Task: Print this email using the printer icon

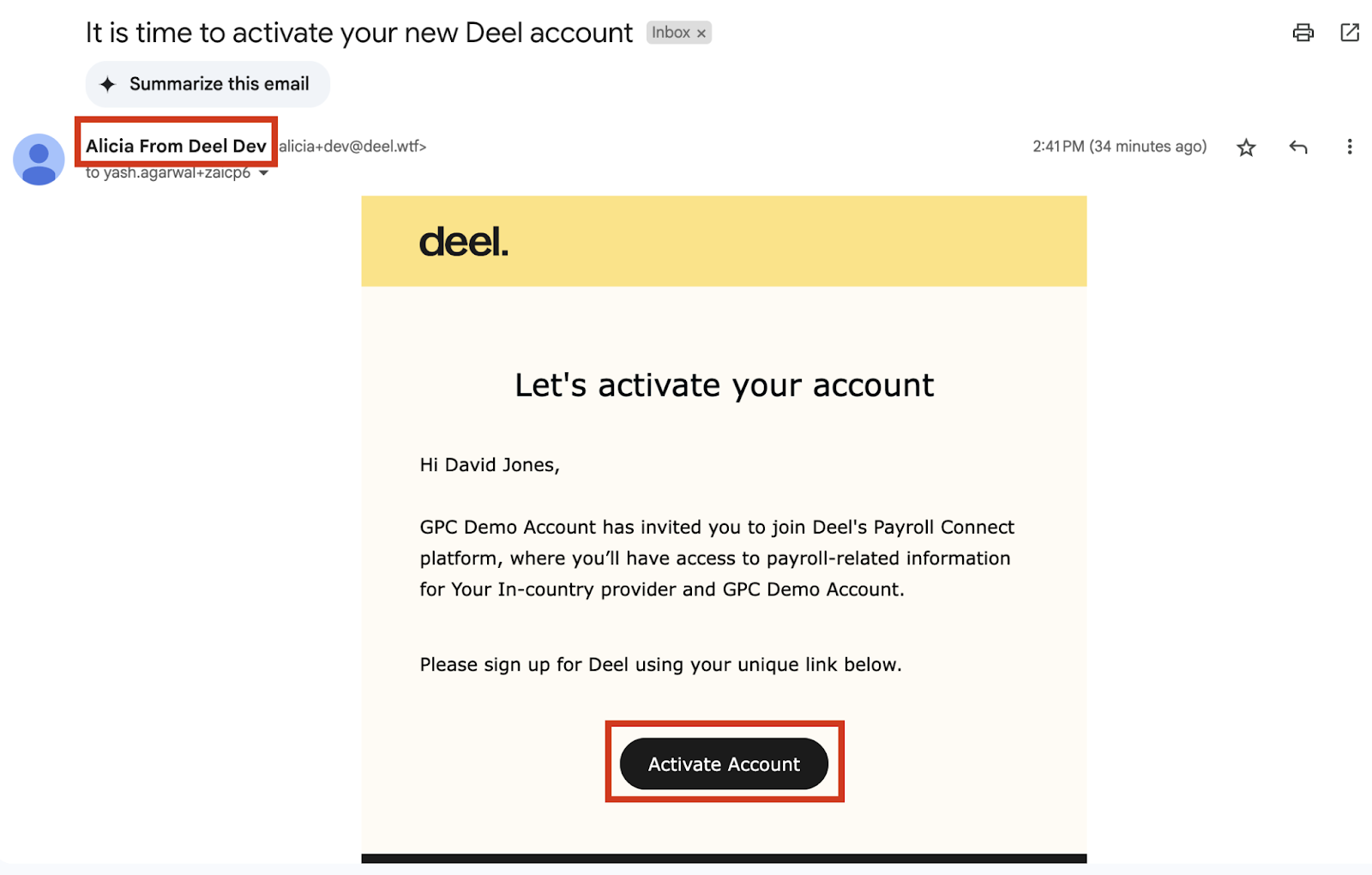Action: click(x=1303, y=33)
